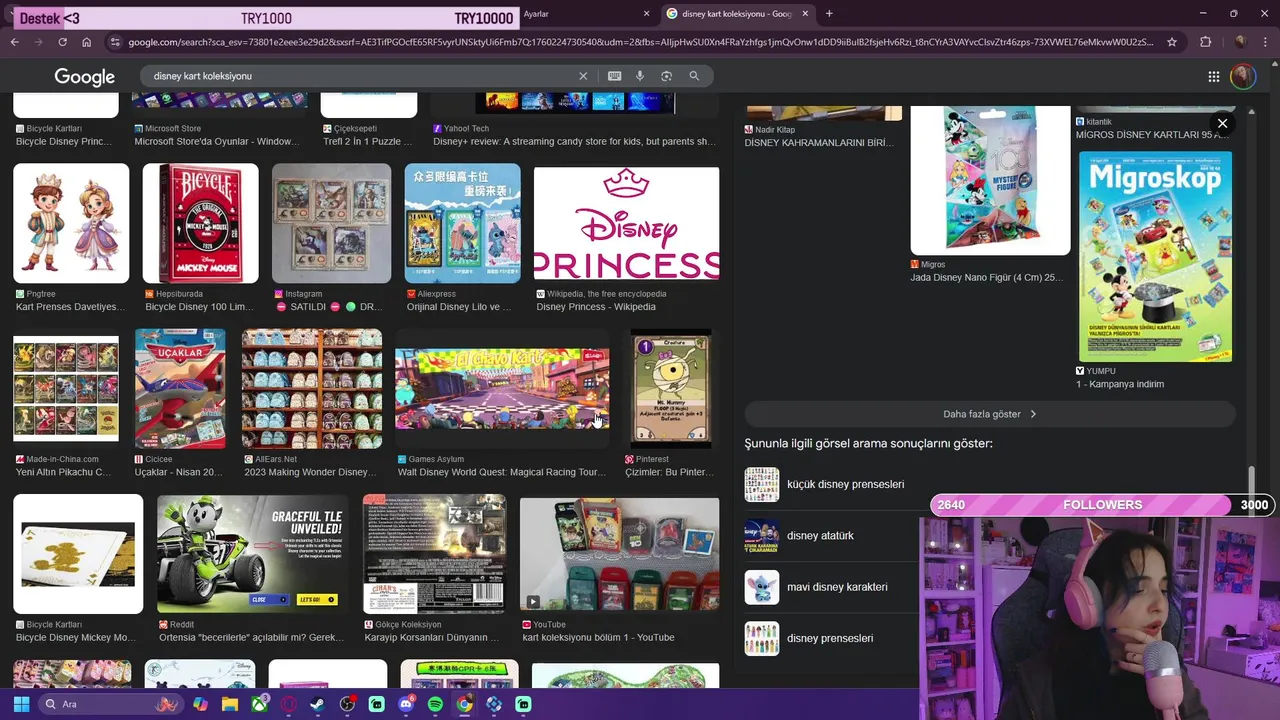Click 'Bicycle Disney 100 Lim...' Hepsiburada caption

(x=199, y=307)
